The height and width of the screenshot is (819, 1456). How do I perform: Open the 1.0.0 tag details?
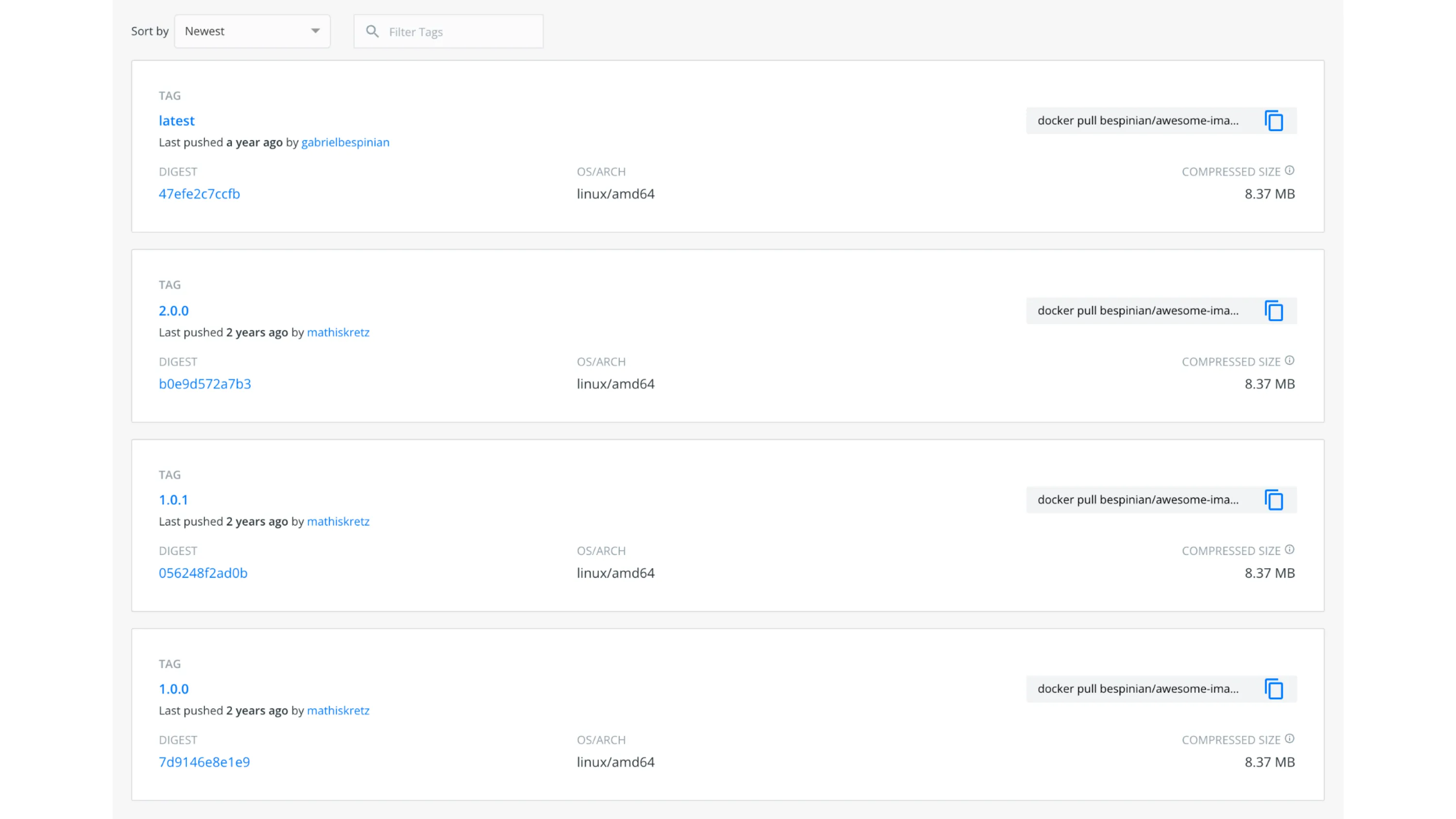(174, 688)
